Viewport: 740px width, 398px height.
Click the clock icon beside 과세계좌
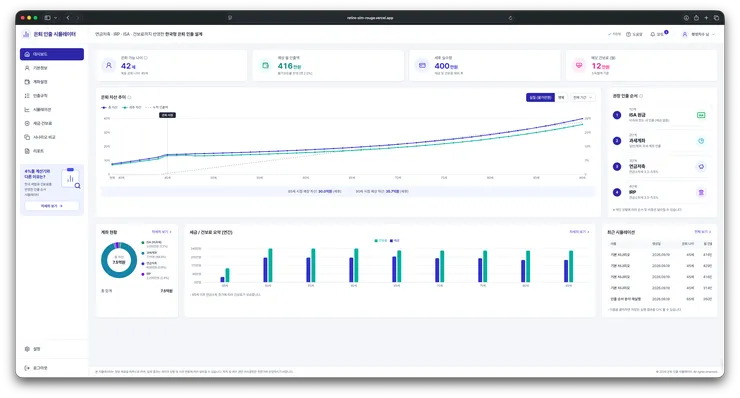pyautogui.click(x=701, y=141)
